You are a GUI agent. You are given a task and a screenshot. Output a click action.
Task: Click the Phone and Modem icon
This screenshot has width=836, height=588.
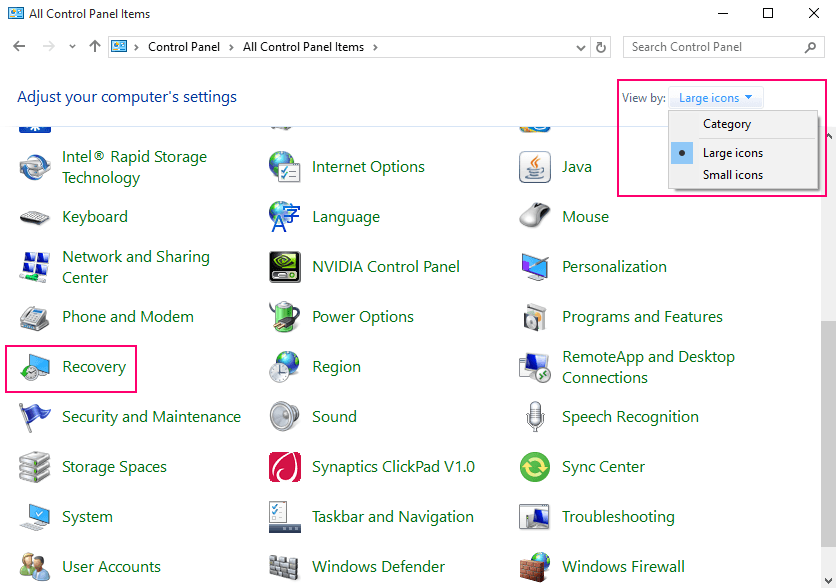35,317
